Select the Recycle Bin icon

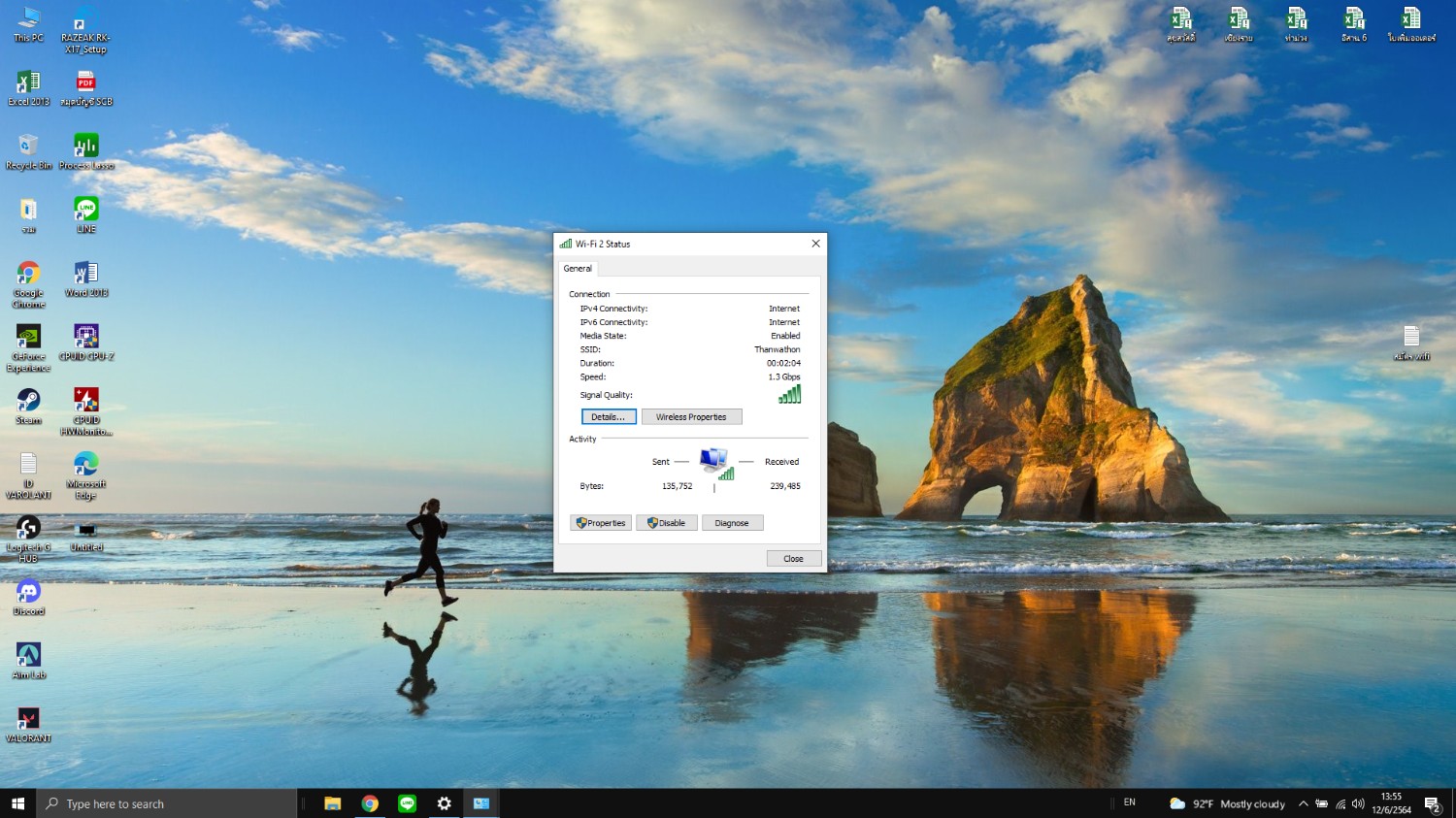click(28, 148)
